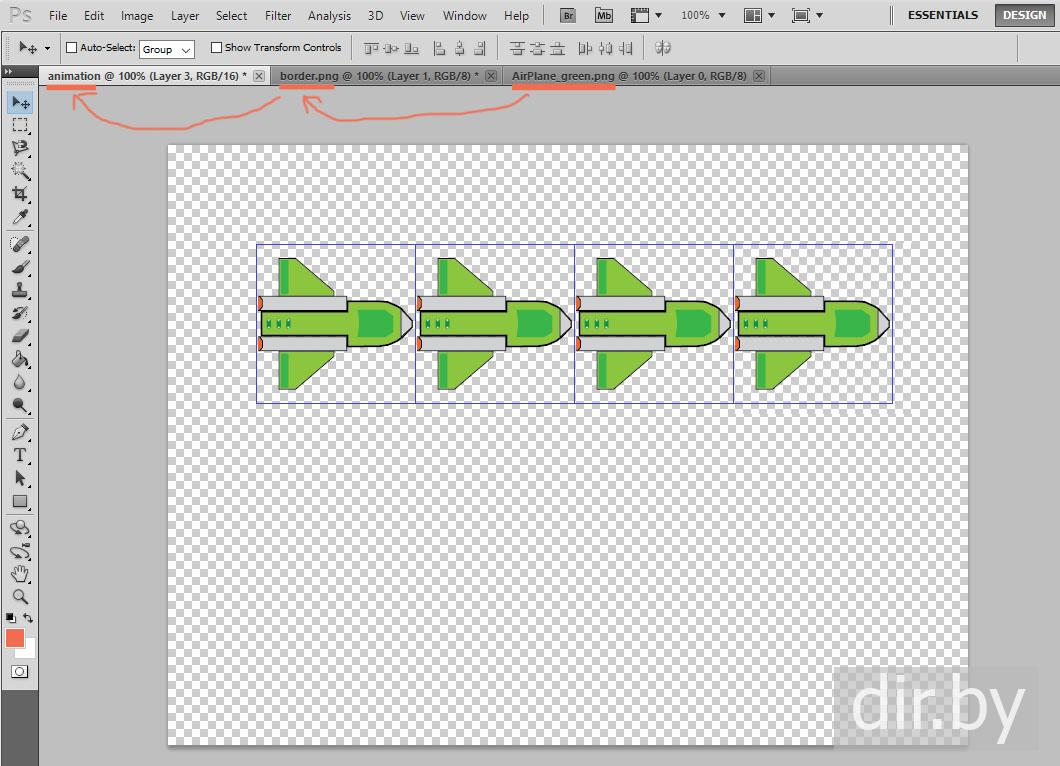
Task: Expand the Arrange Documents dropdown
Action: coord(759,15)
